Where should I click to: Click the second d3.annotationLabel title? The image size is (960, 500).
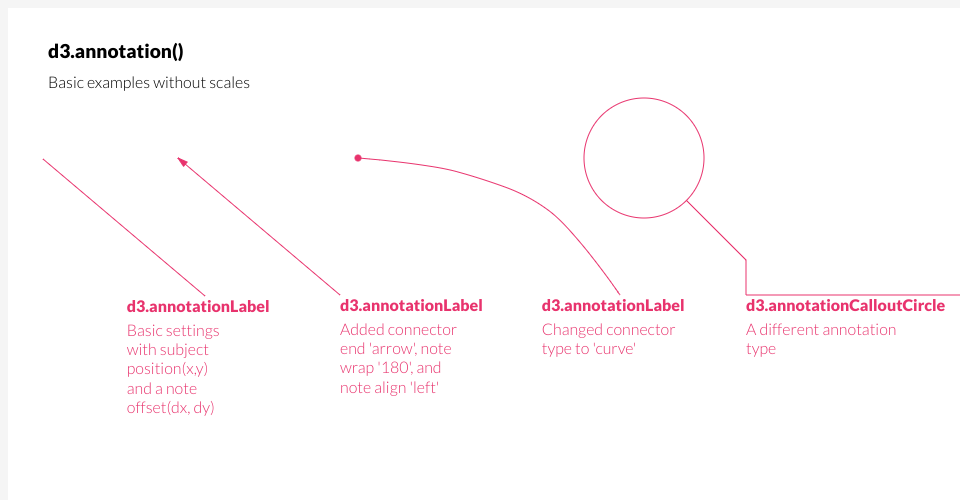(x=411, y=305)
